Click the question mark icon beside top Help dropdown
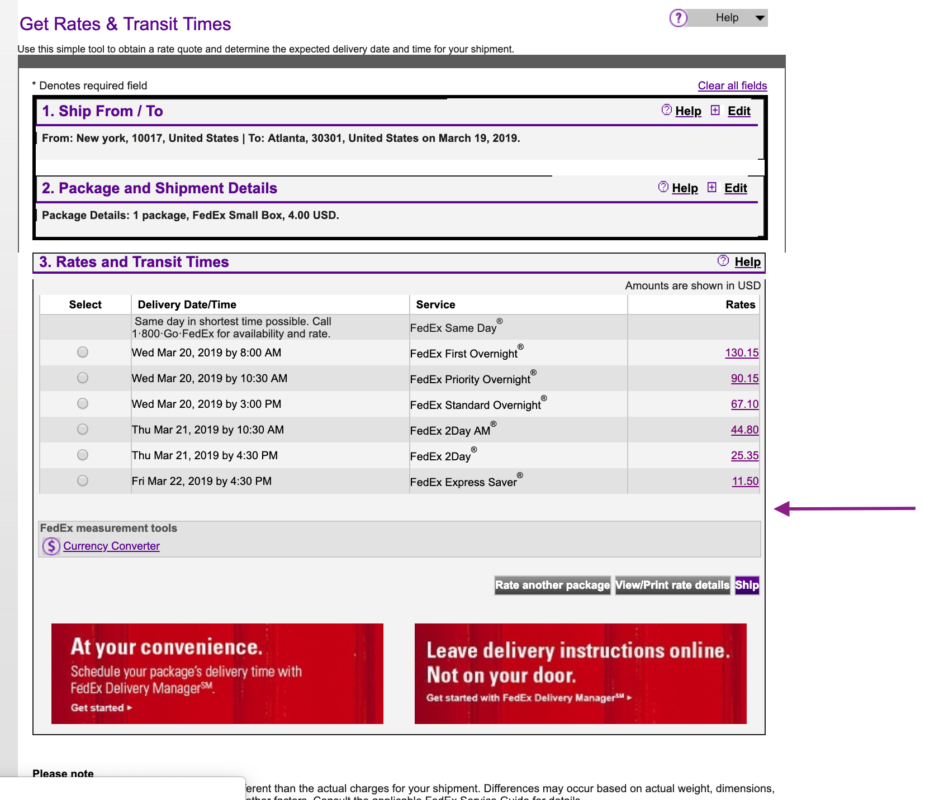This screenshot has width=925, height=800. point(678,18)
